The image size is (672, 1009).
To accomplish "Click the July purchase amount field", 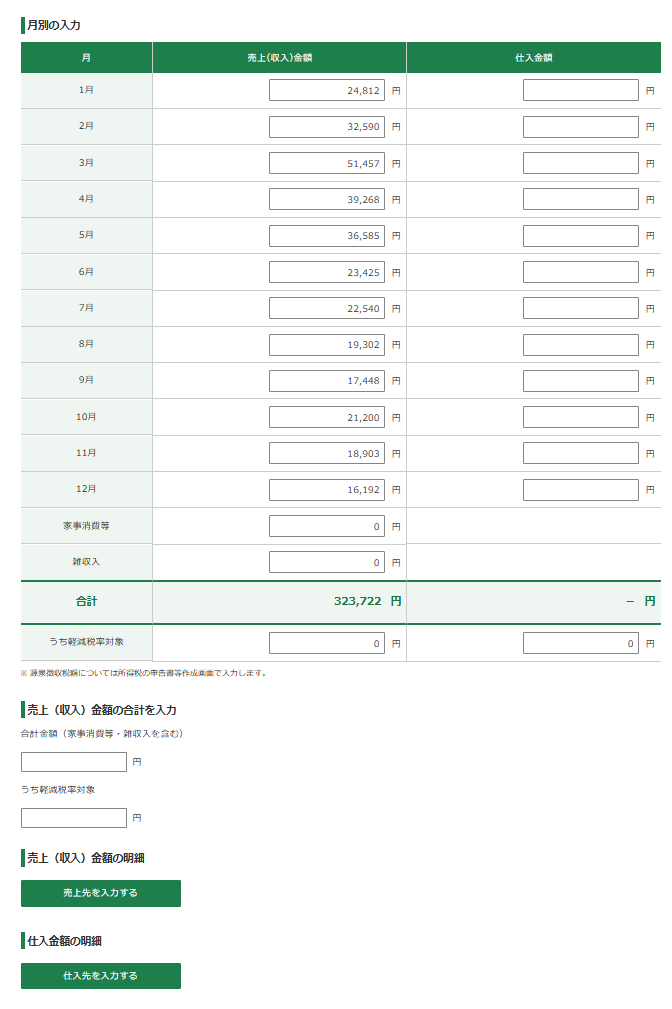I will click(580, 308).
